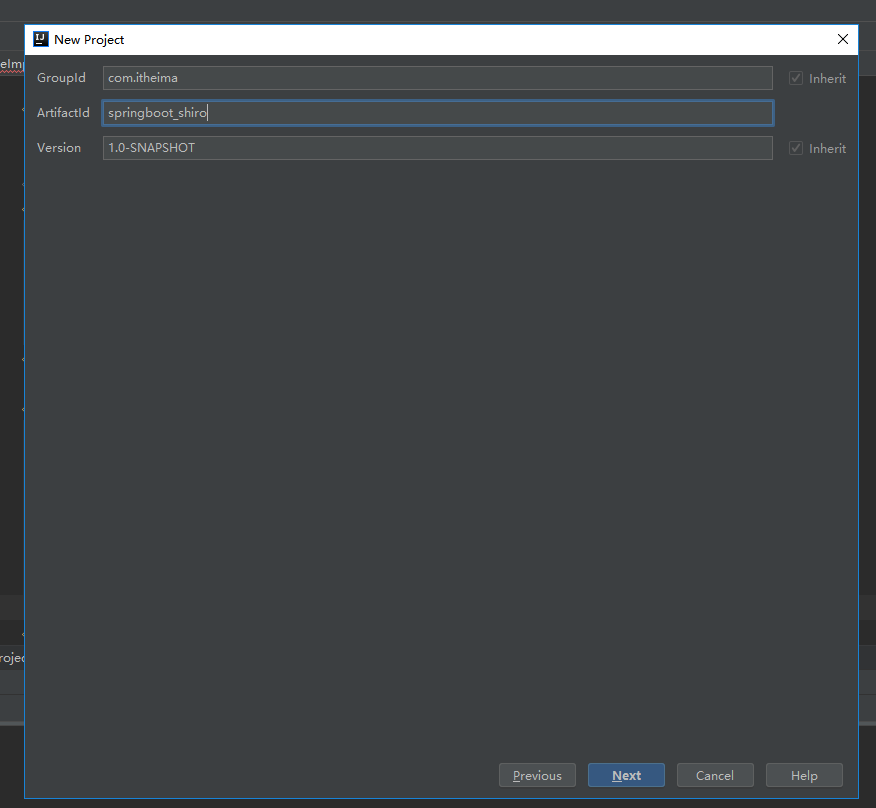Screen dimensions: 876x808
Task: Go back with the Previous button
Action: [x=537, y=775]
